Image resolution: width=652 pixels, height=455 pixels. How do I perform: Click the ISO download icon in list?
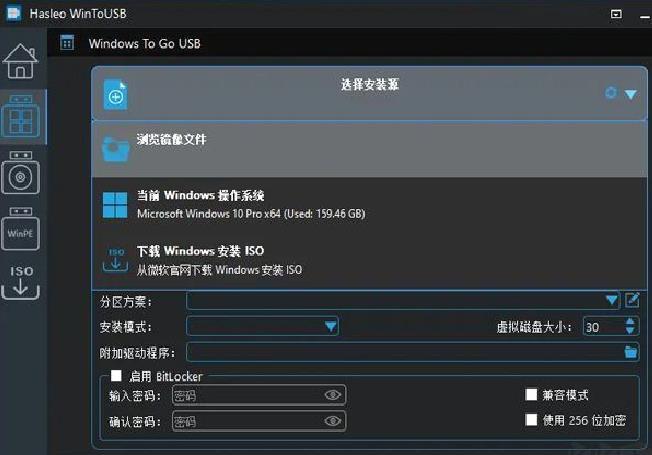[116, 260]
